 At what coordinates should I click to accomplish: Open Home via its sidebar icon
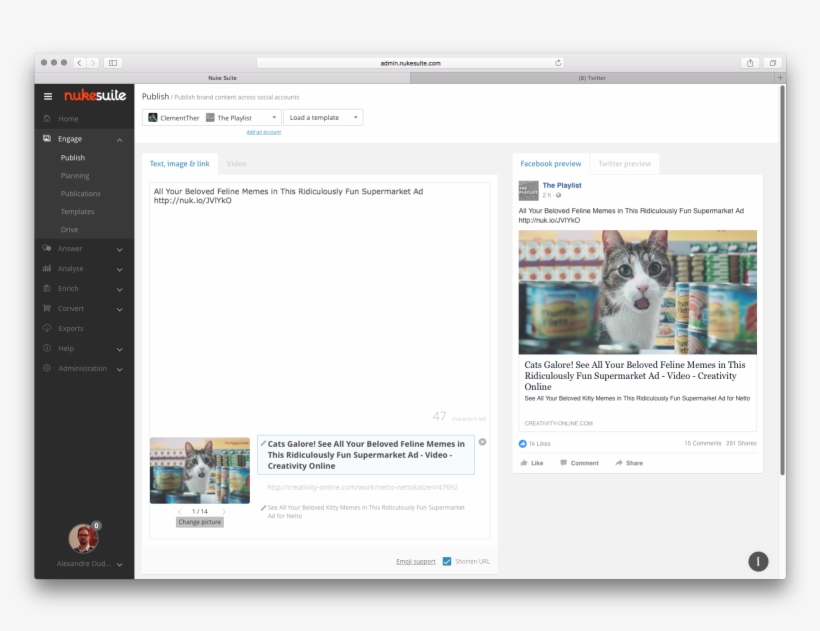pos(47,119)
